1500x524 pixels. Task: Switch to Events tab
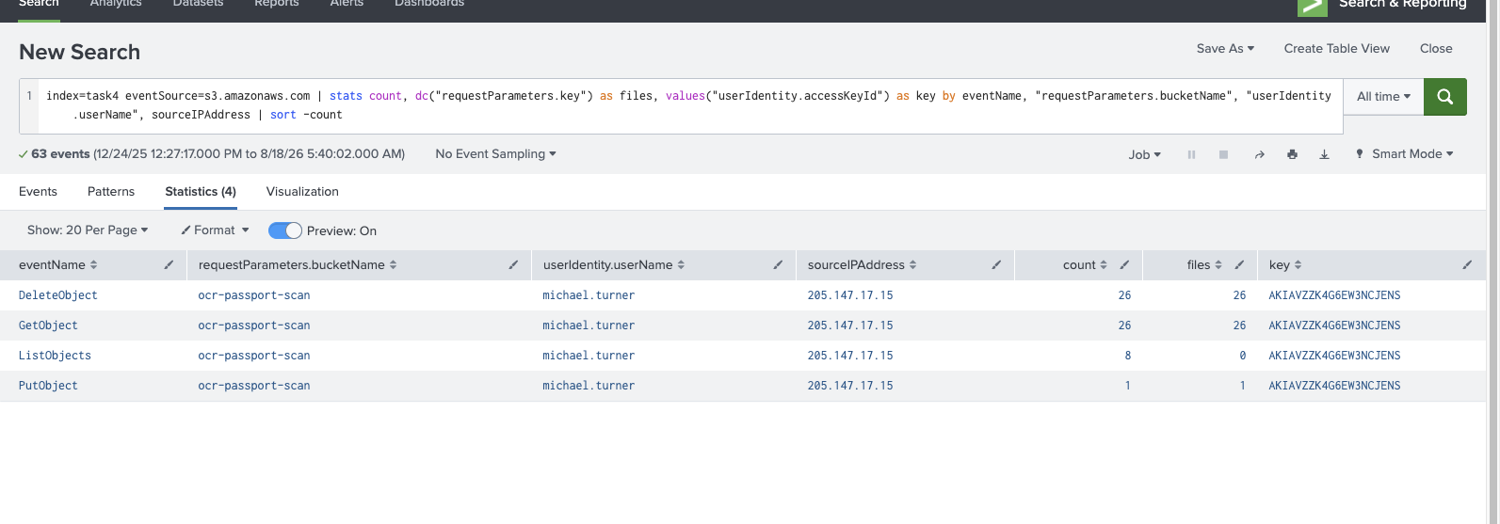pyautogui.click(x=38, y=191)
